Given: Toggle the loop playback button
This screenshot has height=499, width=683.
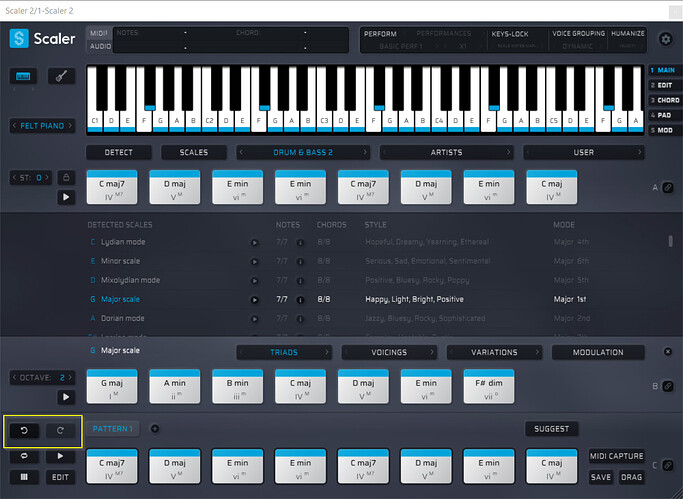Looking at the screenshot, I should (24, 455).
